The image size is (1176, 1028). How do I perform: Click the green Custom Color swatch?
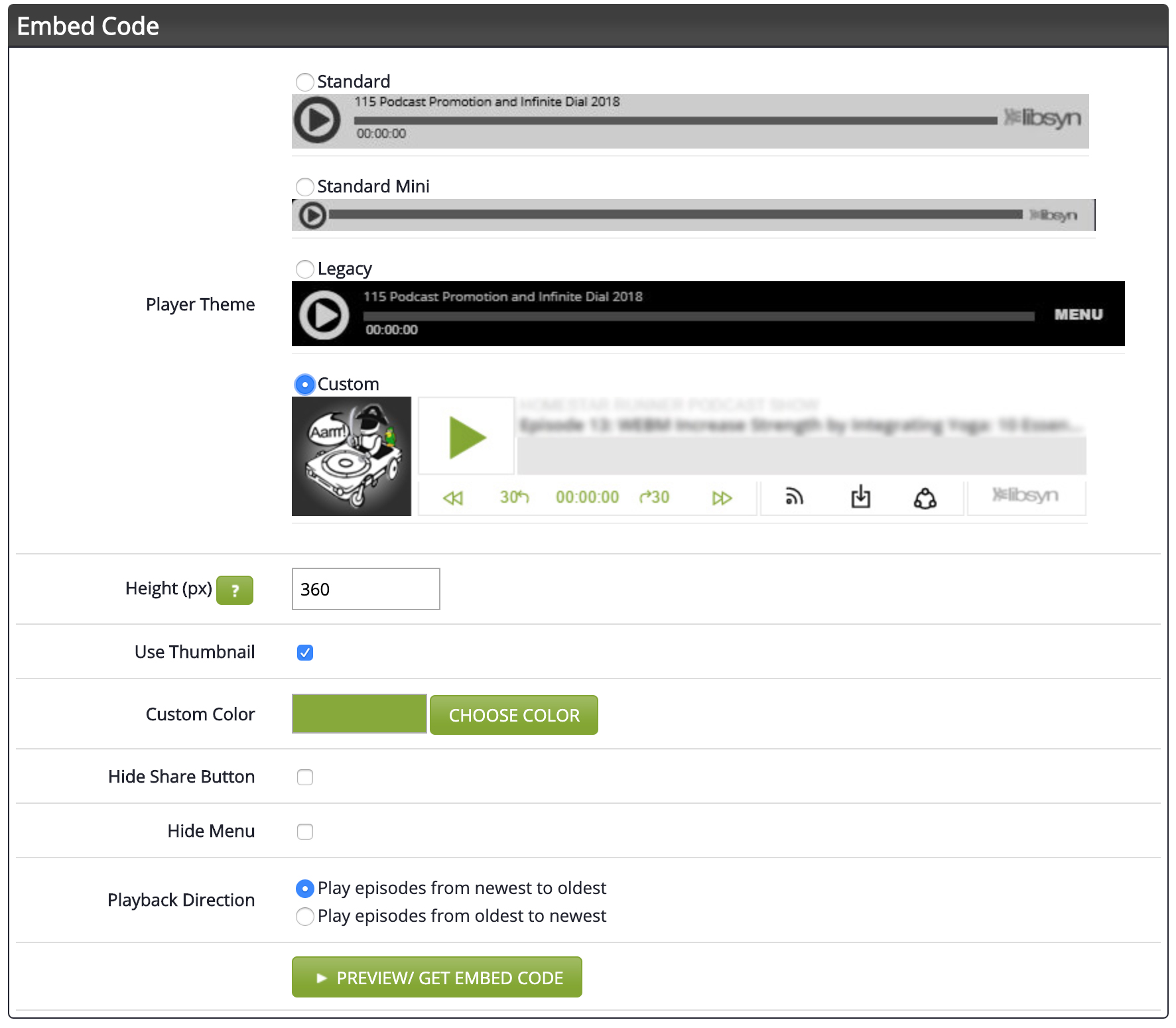point(359,714)
